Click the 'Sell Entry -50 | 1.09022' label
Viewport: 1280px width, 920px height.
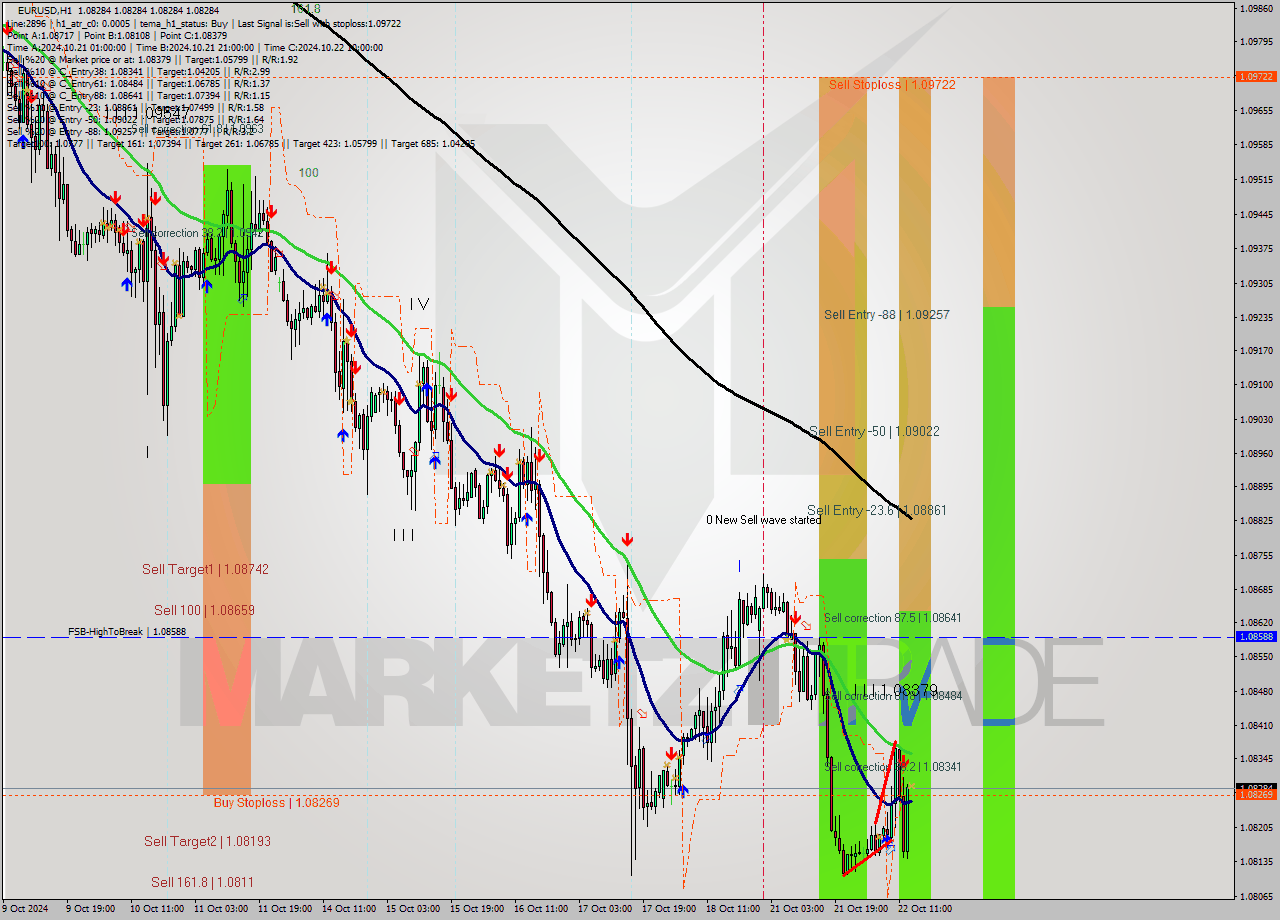[x=874, y=432]
